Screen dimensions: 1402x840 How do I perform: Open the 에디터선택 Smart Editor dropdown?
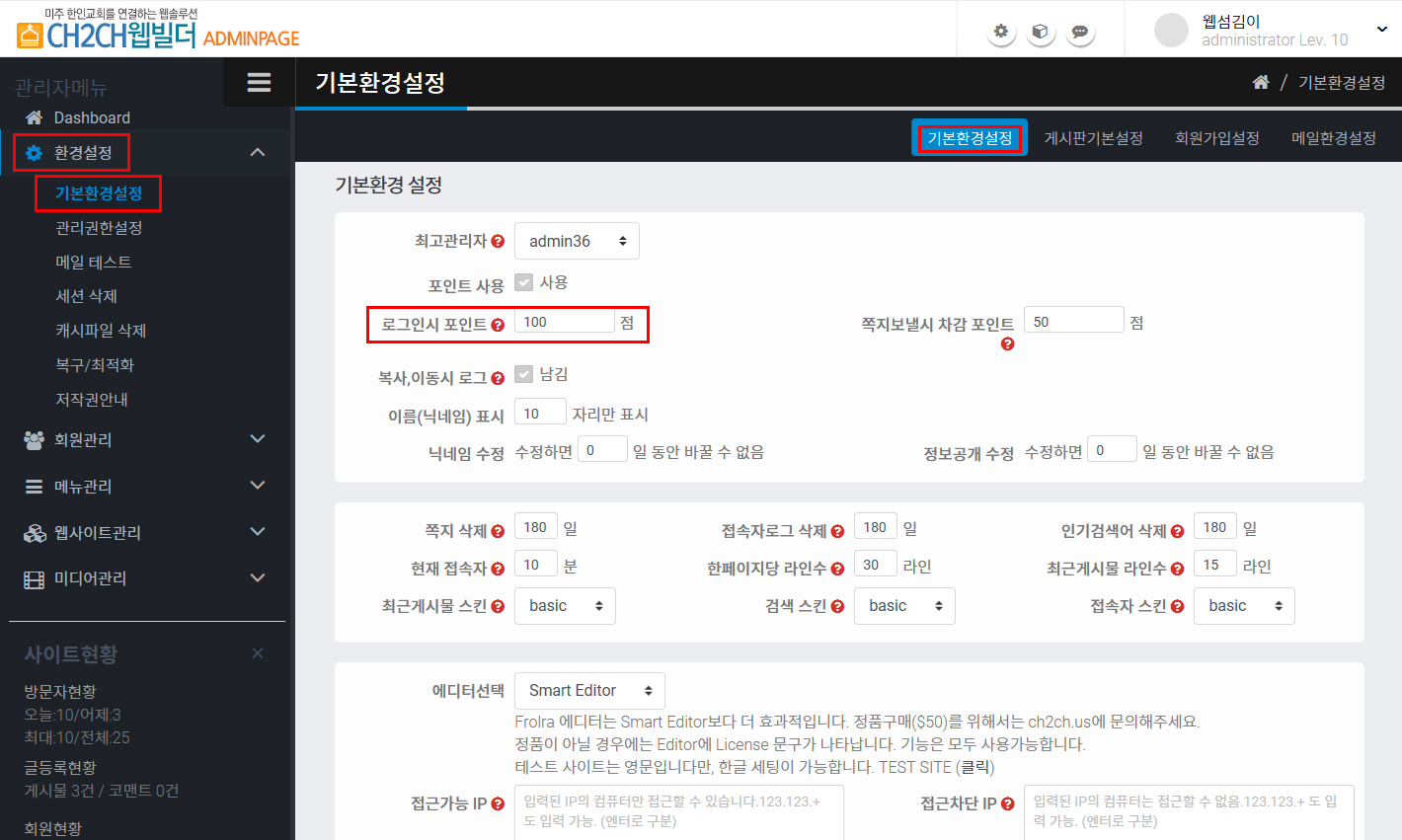(x=589, y=691)
